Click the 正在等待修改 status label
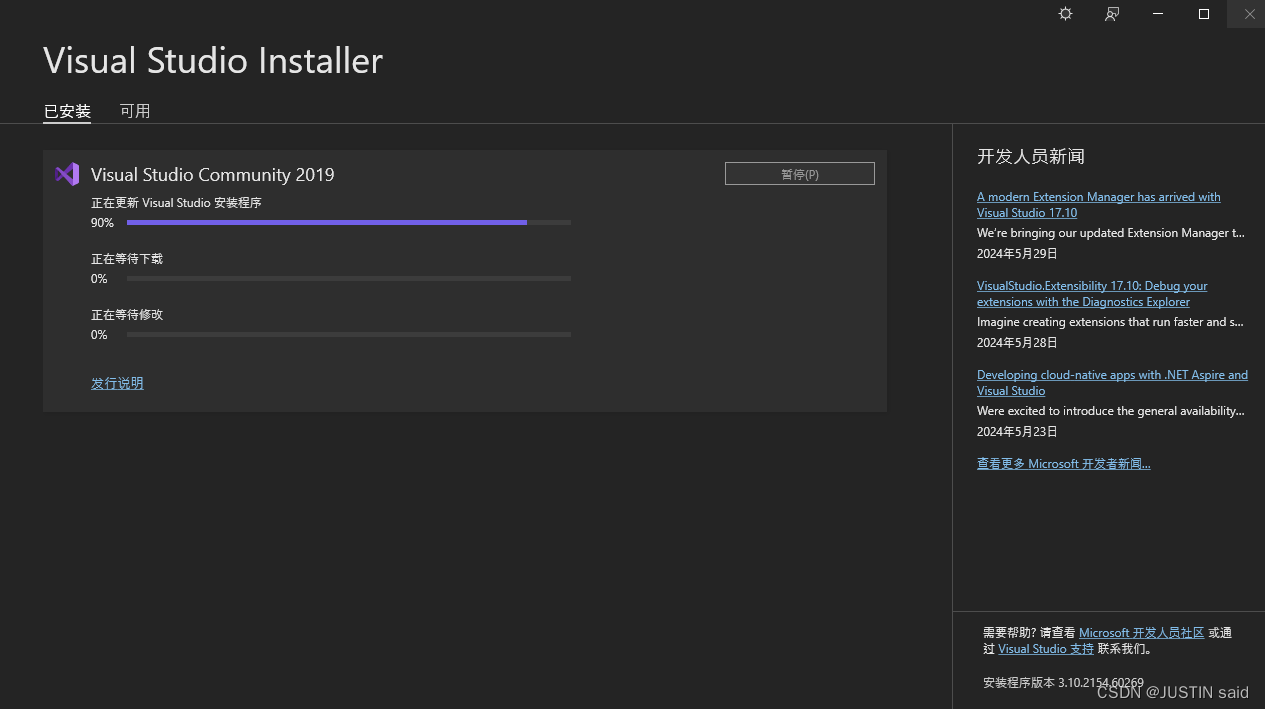Image resolution: width=1265 pixels, height=709 pixels. tap(127, 315)
